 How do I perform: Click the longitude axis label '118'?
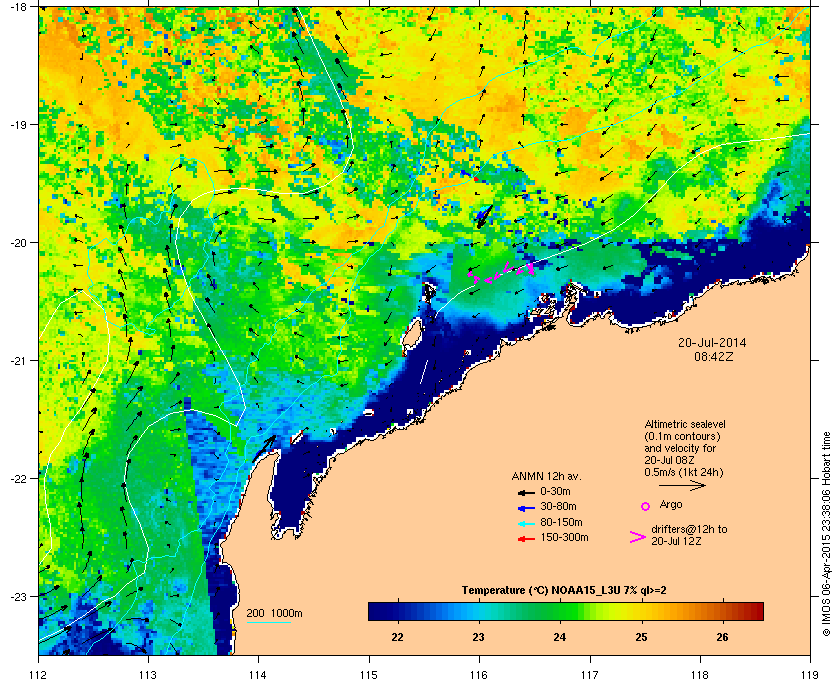[x=700, y=674]
